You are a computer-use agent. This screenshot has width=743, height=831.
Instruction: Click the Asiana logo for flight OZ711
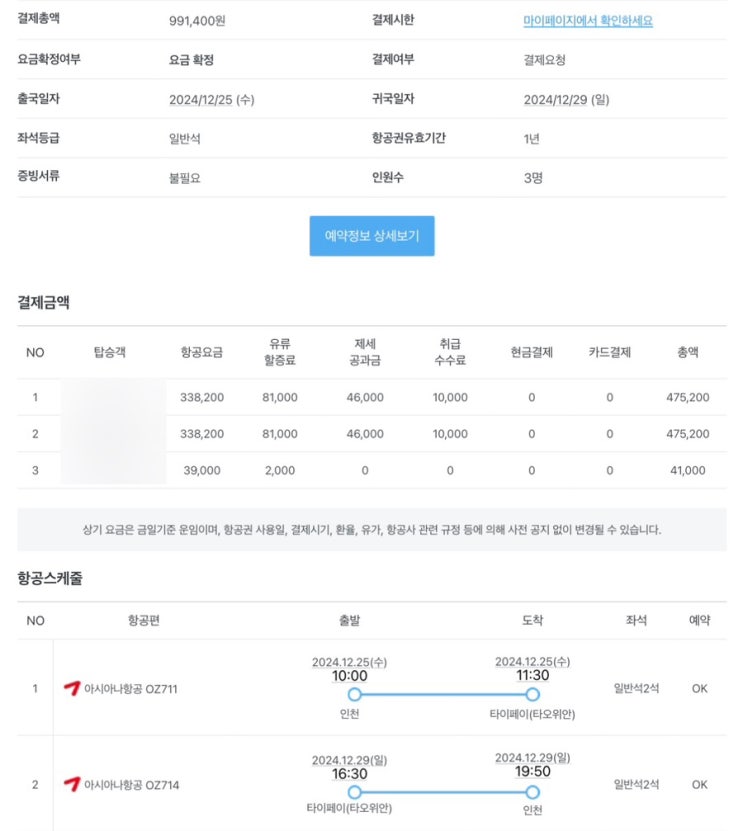72,688
